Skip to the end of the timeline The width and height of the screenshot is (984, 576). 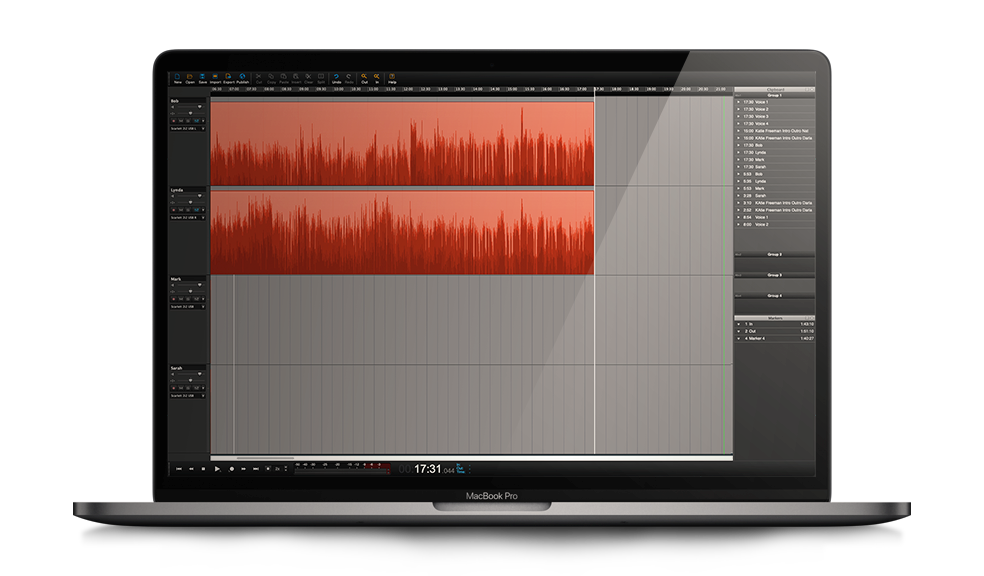pyautogui.click(x=255, y=469)
